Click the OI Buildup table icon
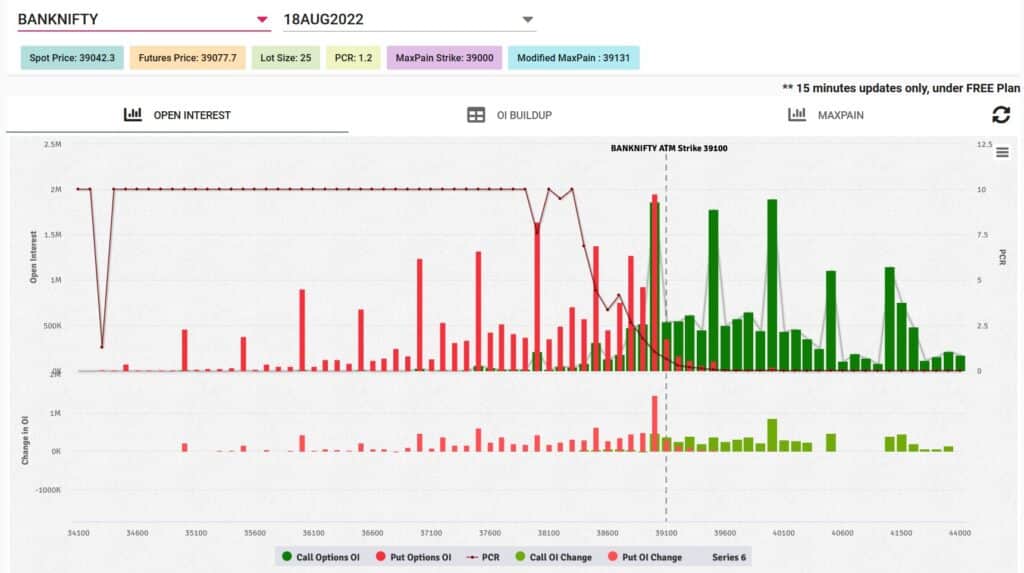Viewport: 1024px width, 573px height. (476, 115)
